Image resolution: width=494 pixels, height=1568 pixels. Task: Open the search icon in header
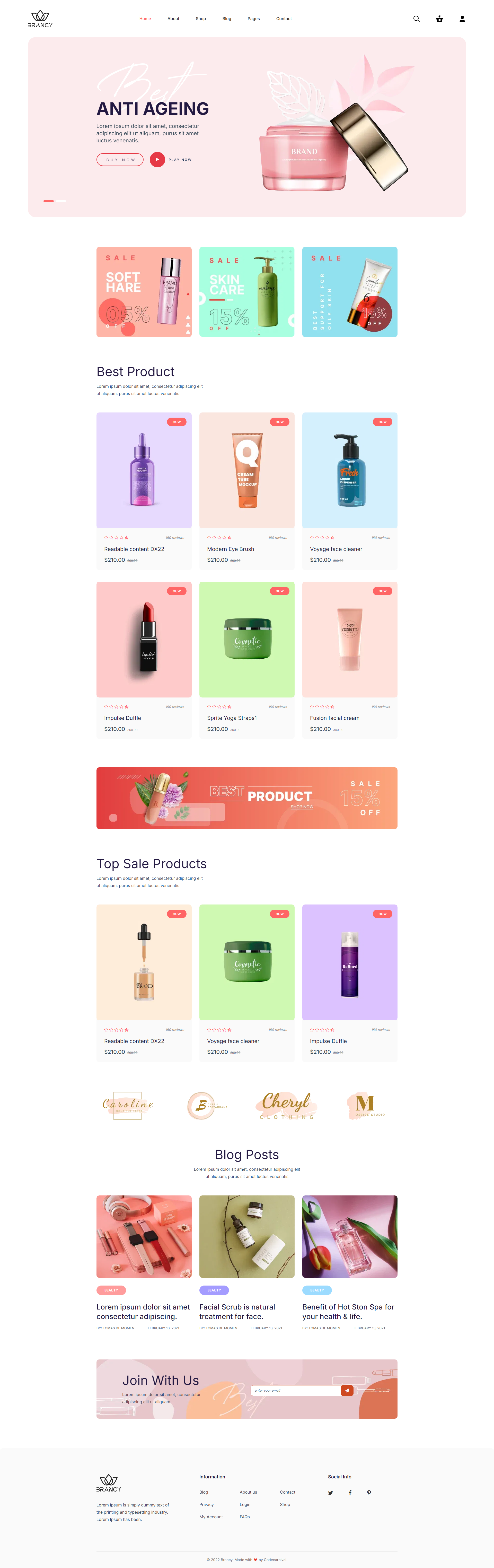click(416, 19)
